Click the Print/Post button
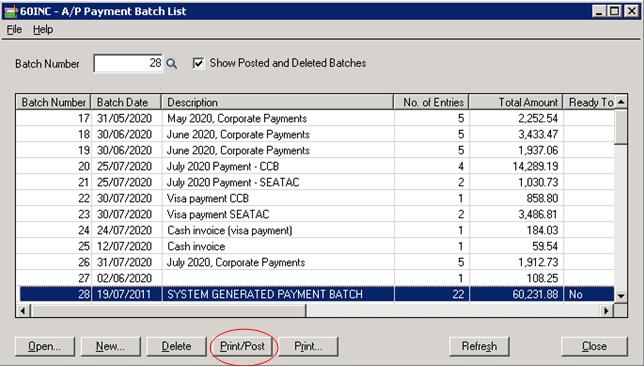The width and height of the screenshot is (644, 367). tap(242, 346)
